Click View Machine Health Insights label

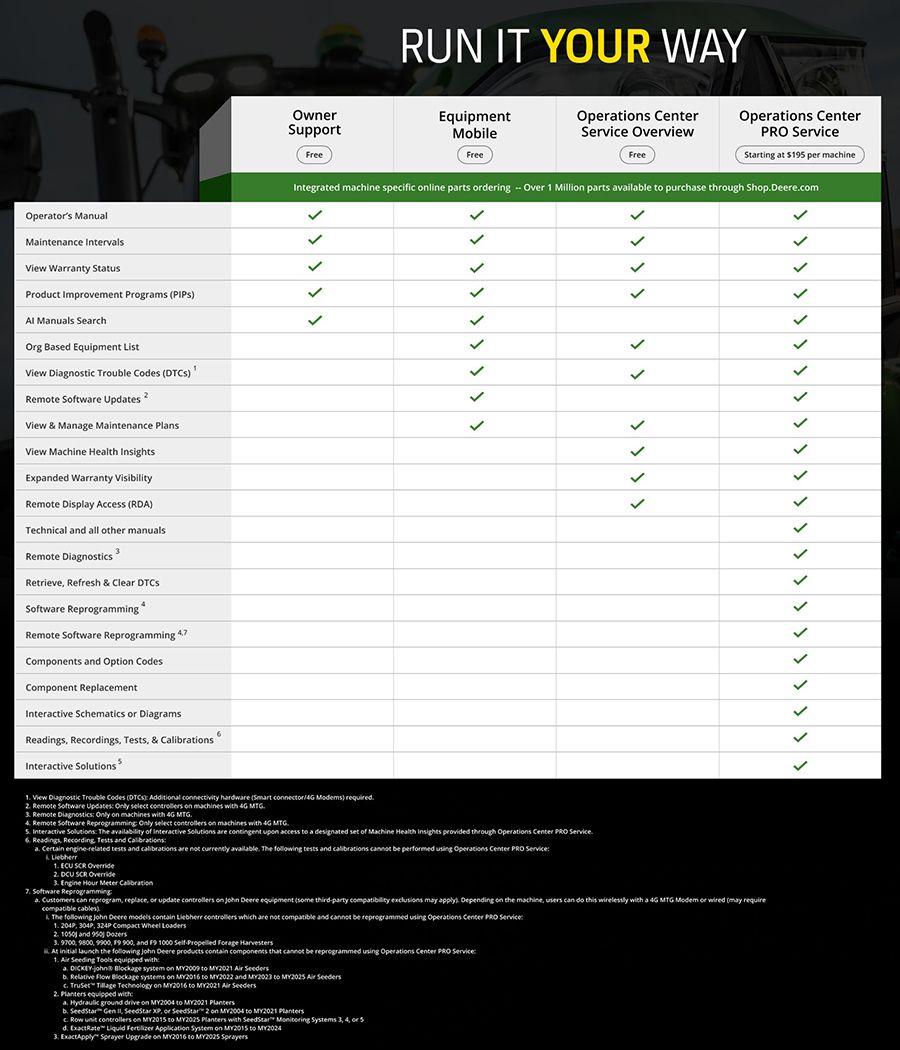tap(90, 451)
